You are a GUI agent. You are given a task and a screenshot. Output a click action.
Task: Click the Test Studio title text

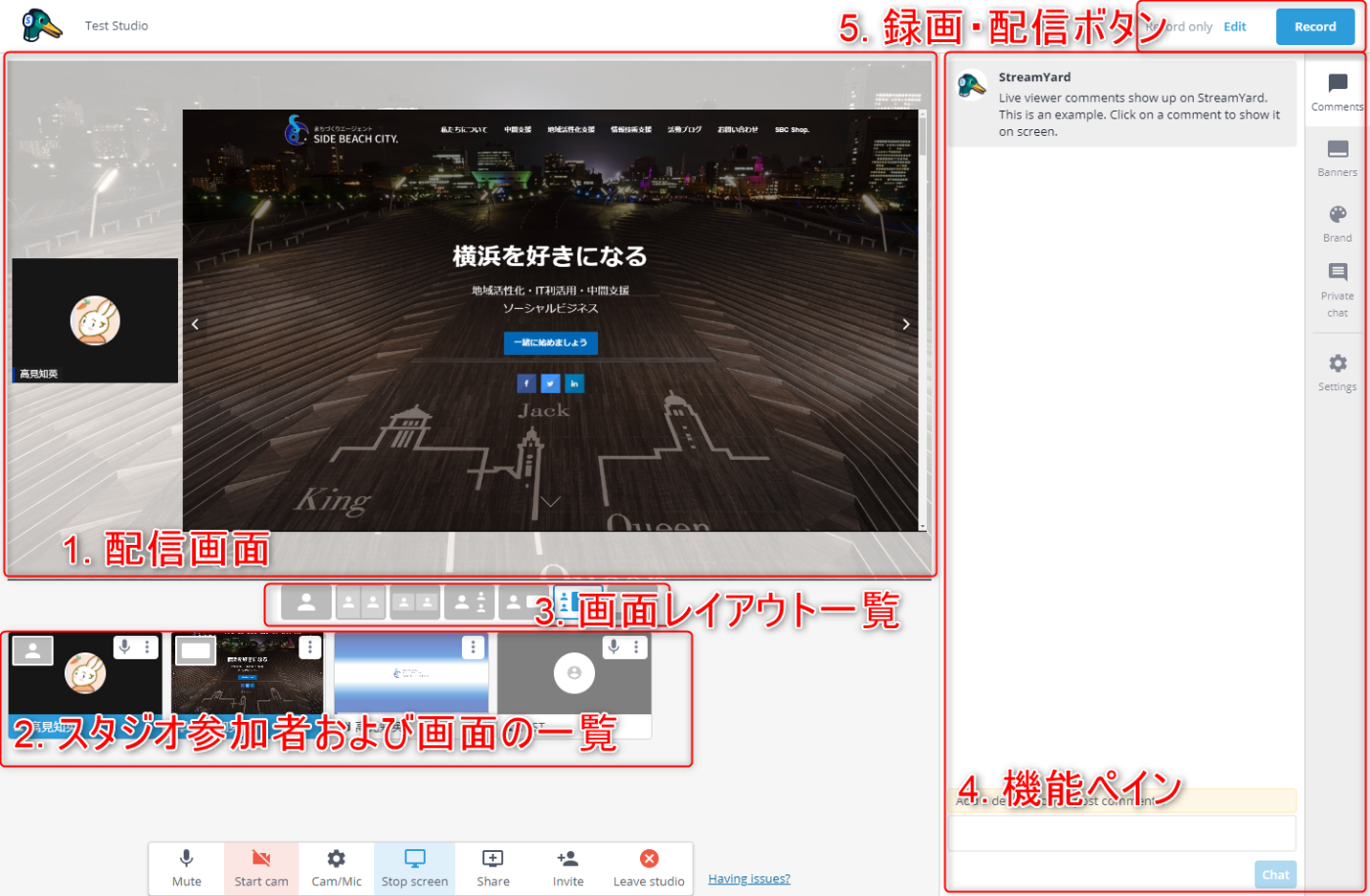point(116,25)
